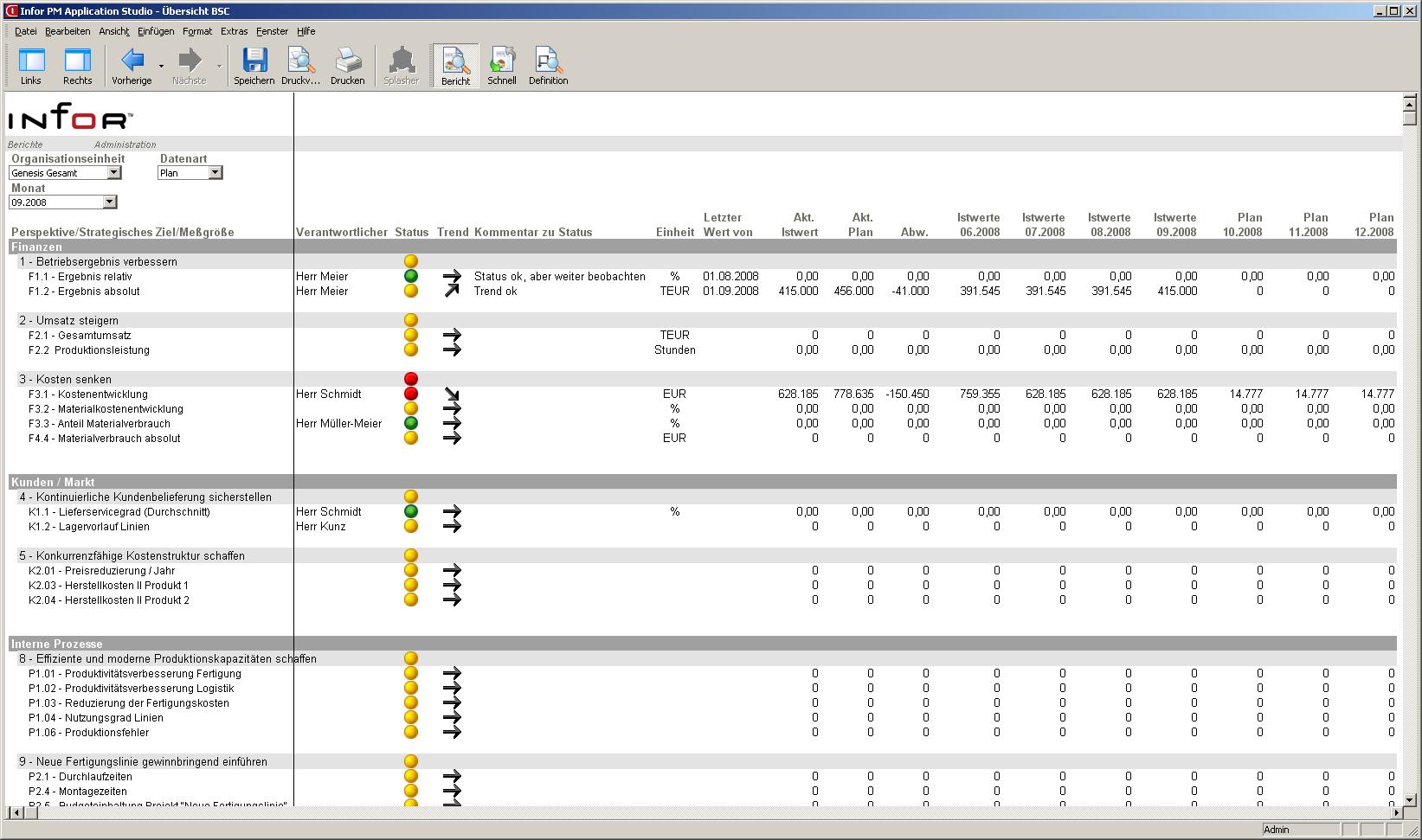Click the horizontal scrollbar right arrow
Image resolution: width=1422 pixels, height=840 pixels.
pyautogui.click(x=1395, y=812)
